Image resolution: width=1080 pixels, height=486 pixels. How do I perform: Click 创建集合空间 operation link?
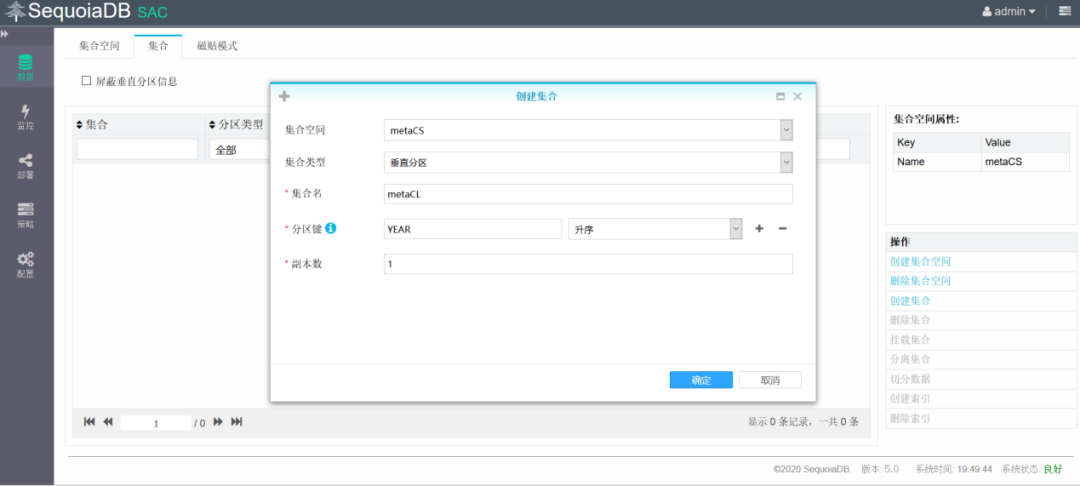tap(920, 262)
